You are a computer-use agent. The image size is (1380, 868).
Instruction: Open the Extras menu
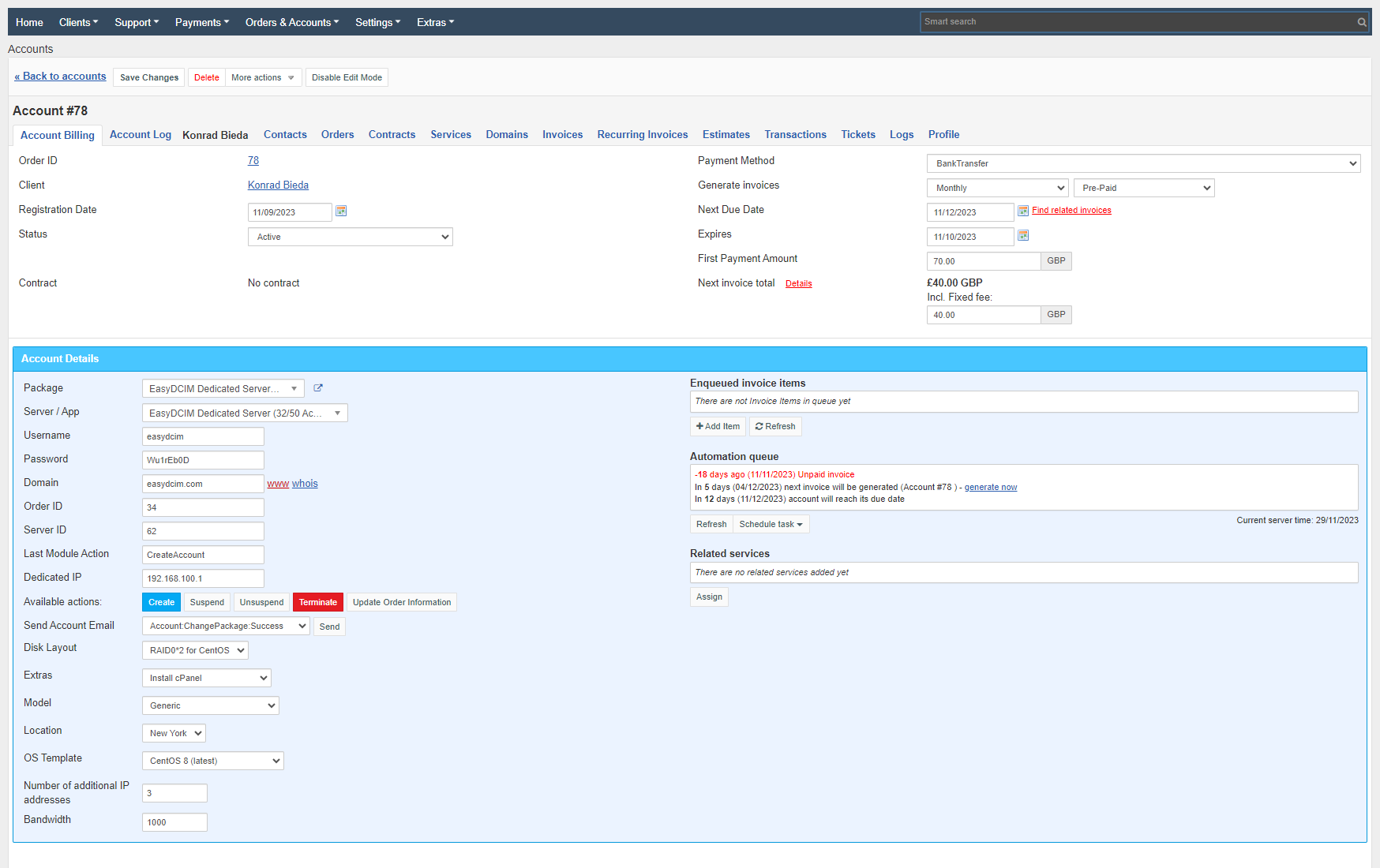point(436,22)
